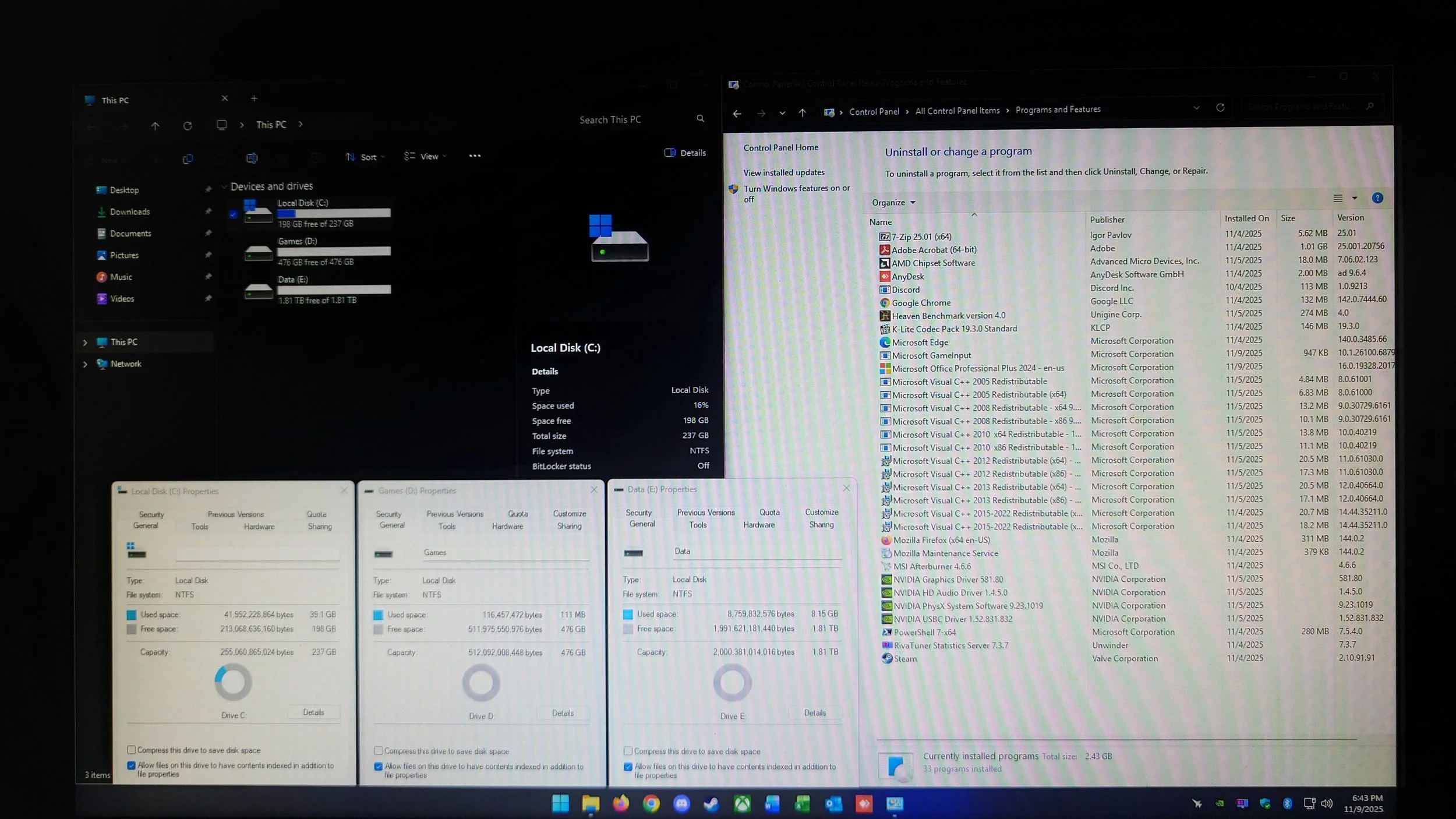Click the refresh icon in Control Panel address bar
The width and height of the screenshot is (1456, 819).
(x=1220, y=108)
